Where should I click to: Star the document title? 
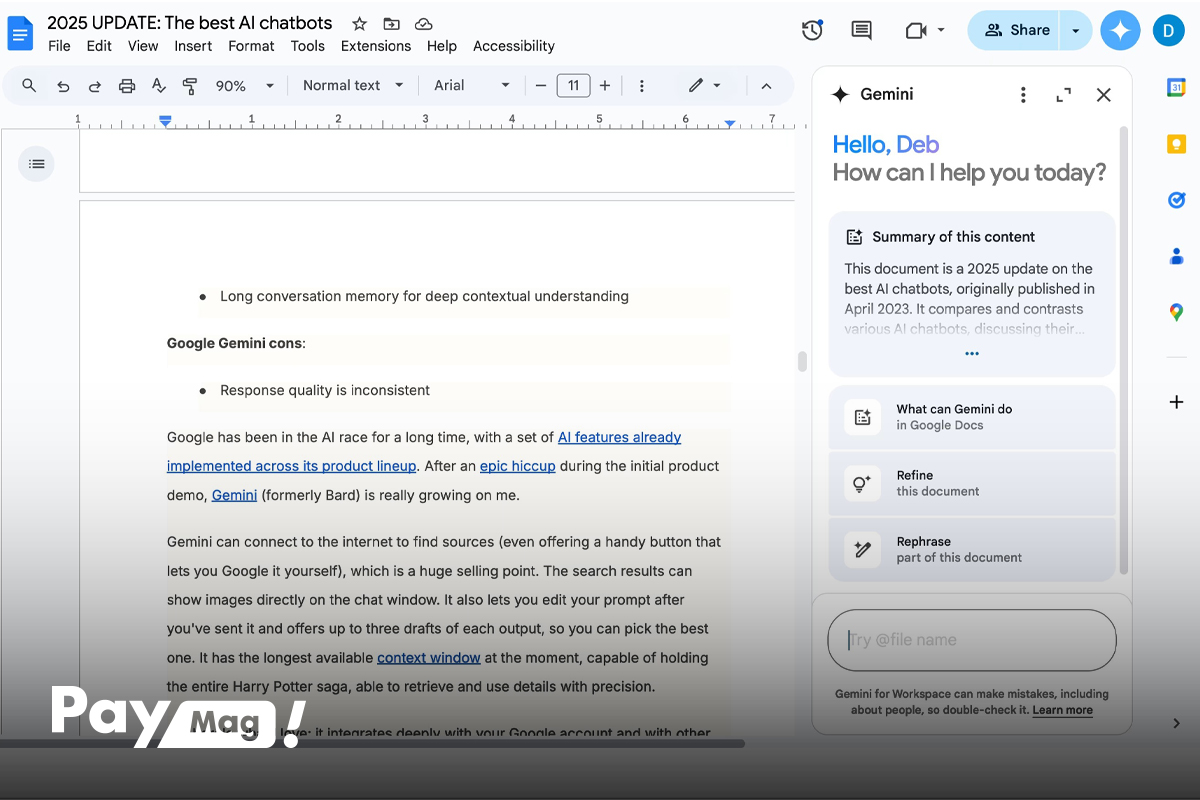click(359, 23)
